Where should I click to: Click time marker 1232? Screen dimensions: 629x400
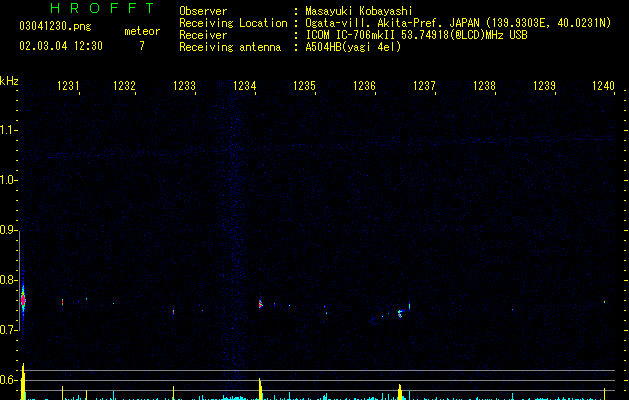click(x=124, y=86)
